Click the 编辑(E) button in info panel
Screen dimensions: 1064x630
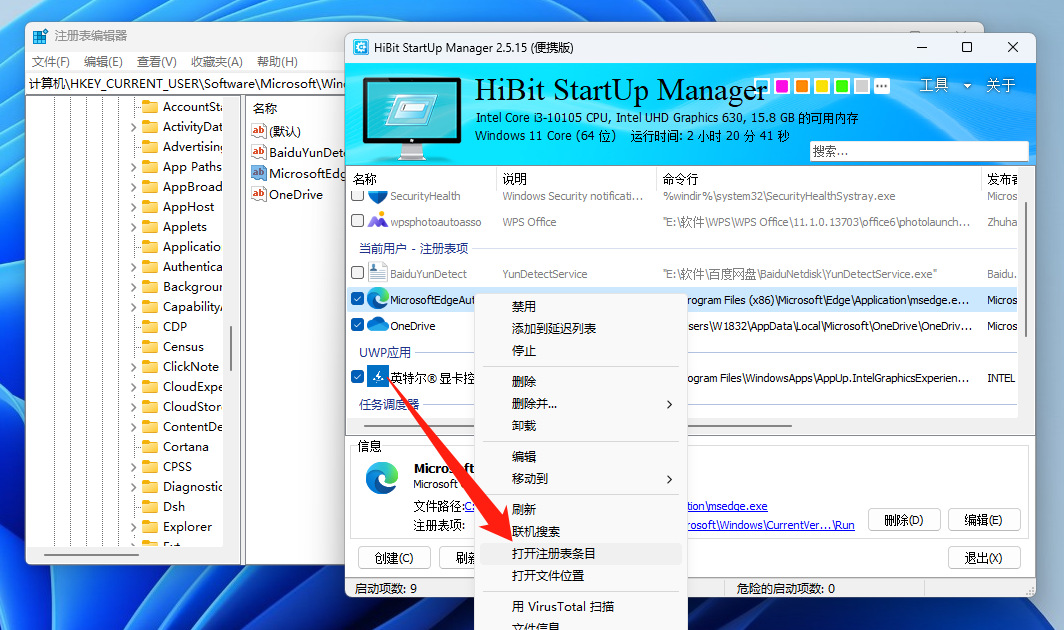click(983, 520)
